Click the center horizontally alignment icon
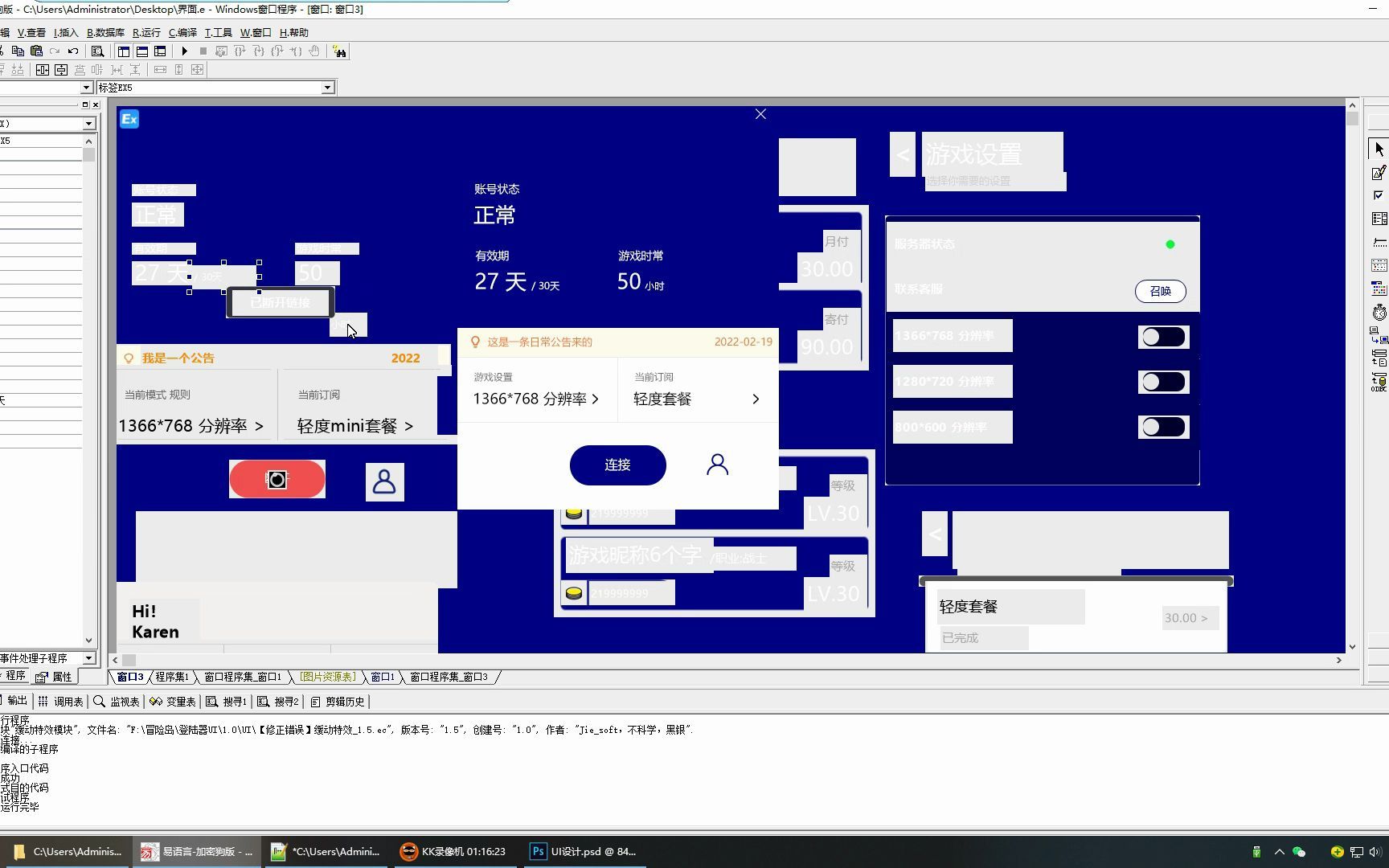1389x868 pixels. (43, 70)
